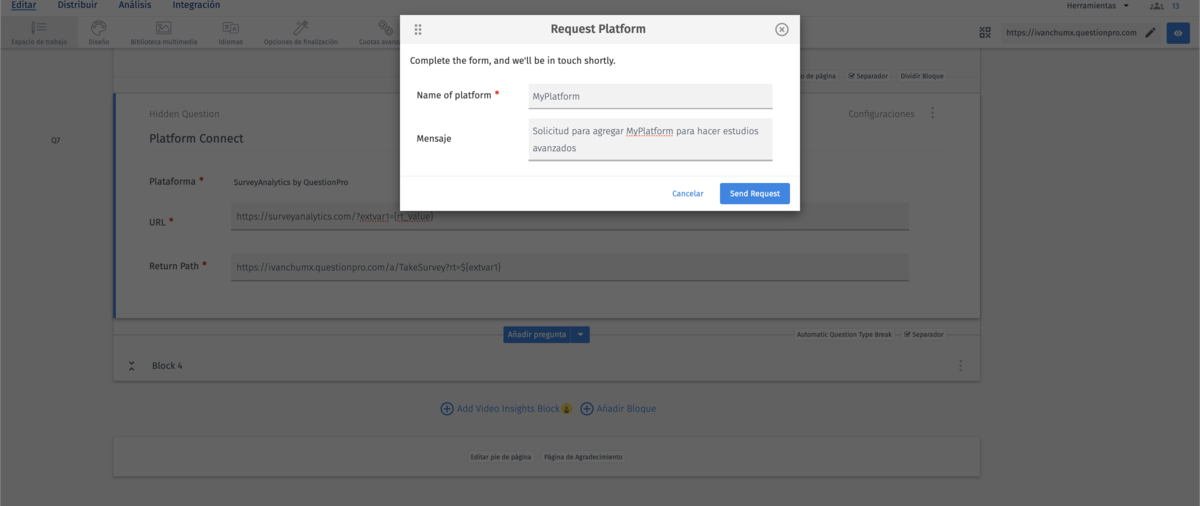Switch to the Distribuir menu
The height and width of the screenshot is (506, 1200).
(77, 6)
